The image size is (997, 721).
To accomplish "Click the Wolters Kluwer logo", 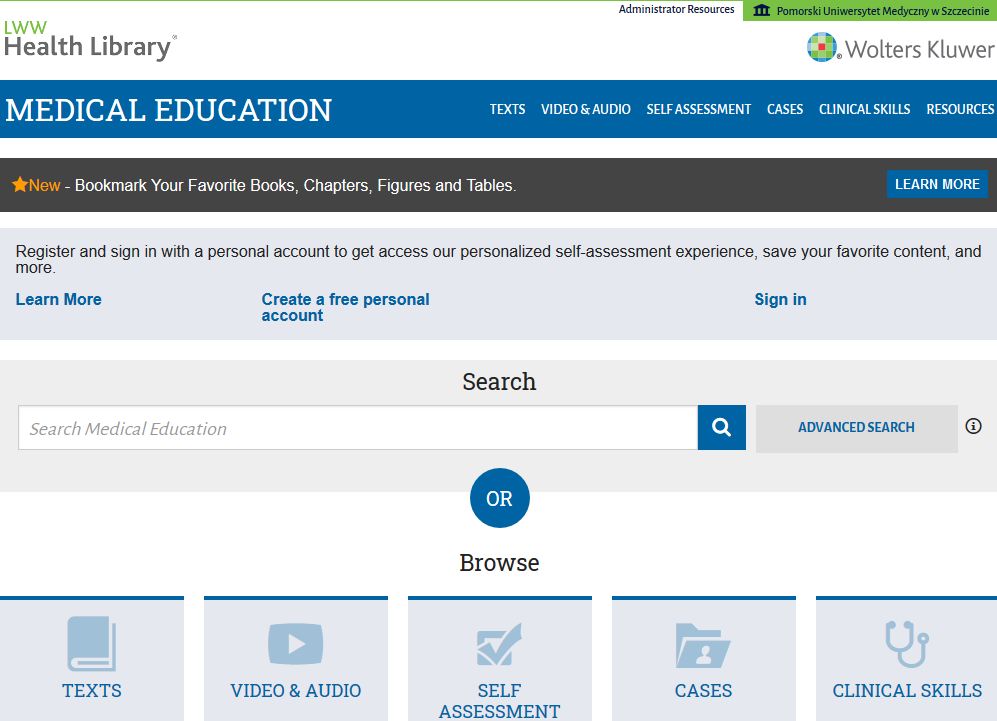I will [900, 46].
